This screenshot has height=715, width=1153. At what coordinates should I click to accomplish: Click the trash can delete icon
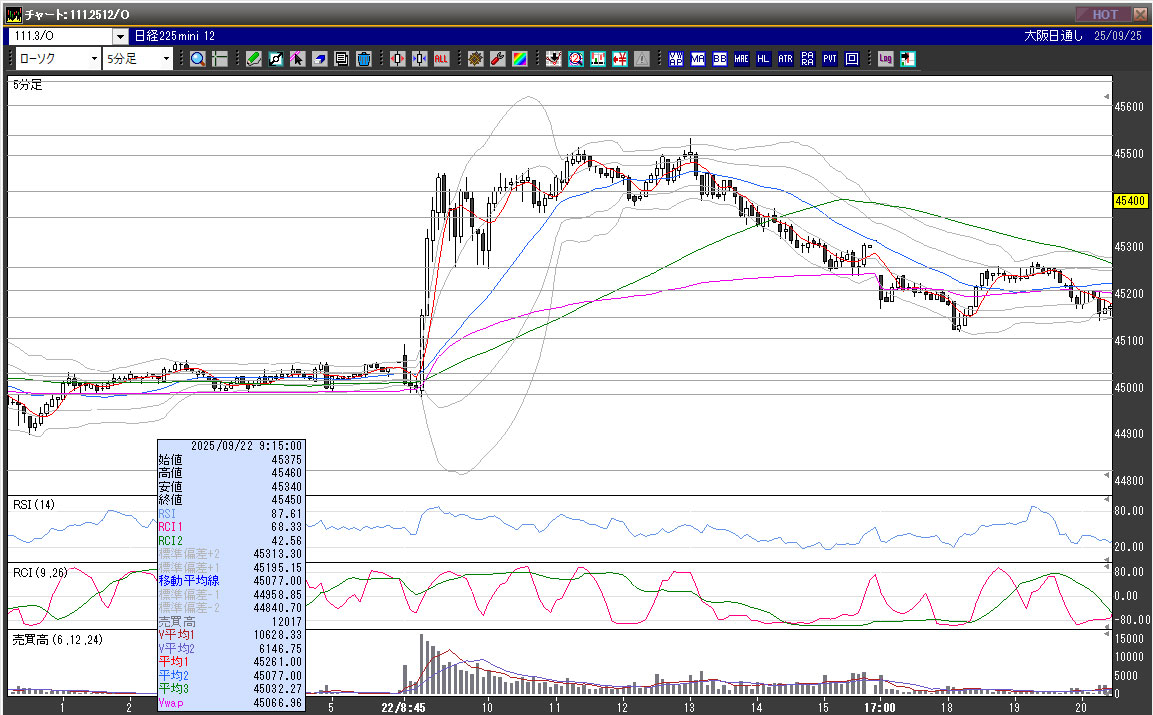coord(363,59)
